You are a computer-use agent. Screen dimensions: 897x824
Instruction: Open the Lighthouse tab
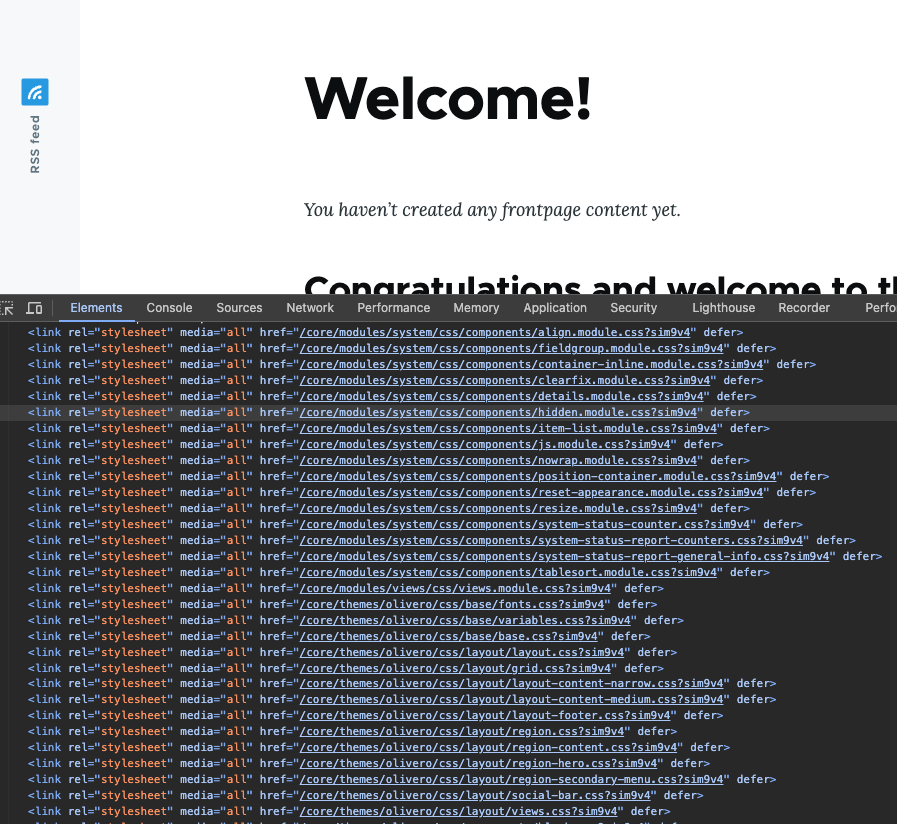pos(723,308)
